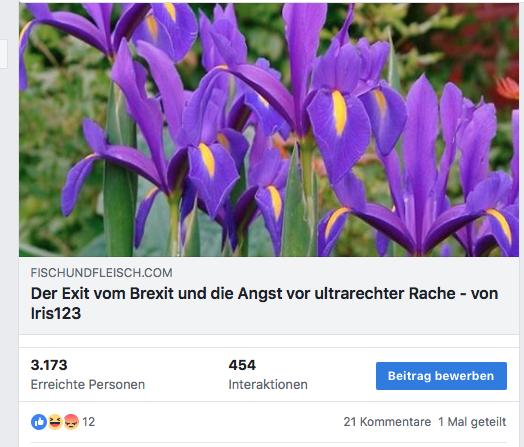This screenshot has width=524, height=447.
Task: Click the laughing Haha reaction emoji
Action: (x=55, y=422)
